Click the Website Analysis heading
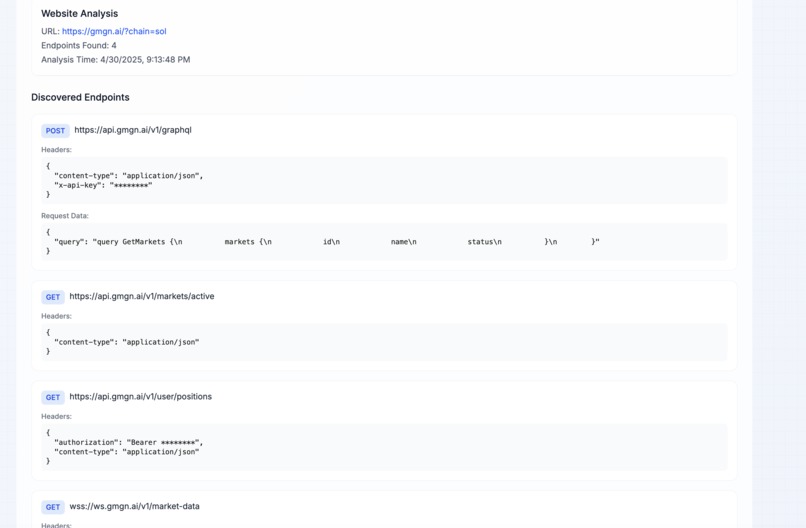This screenshot has height=528, width=806. tap(80, 14)
